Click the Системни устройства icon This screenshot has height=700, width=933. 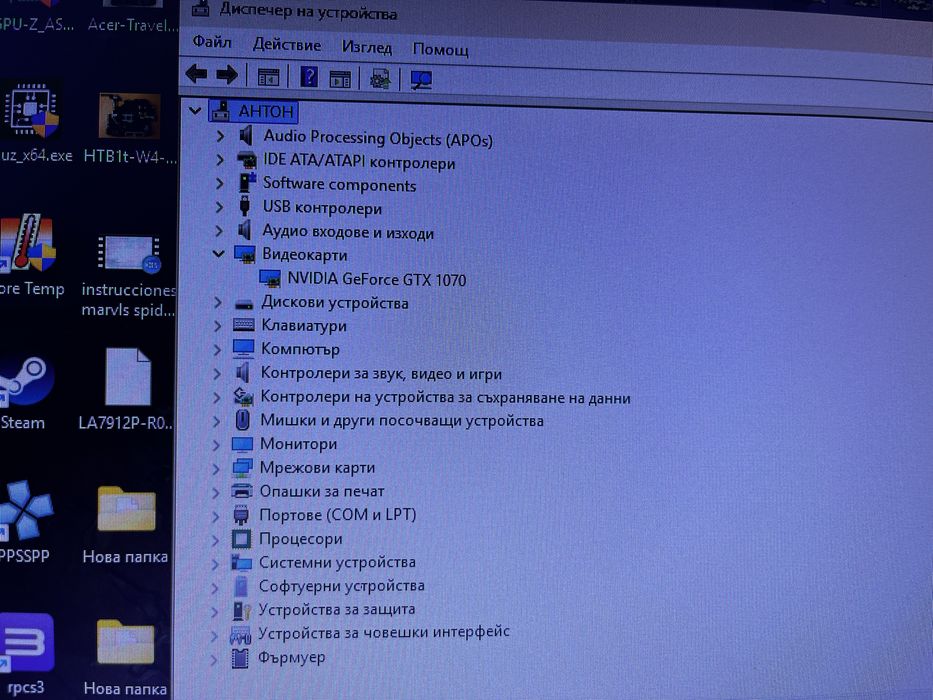point(241,562)
